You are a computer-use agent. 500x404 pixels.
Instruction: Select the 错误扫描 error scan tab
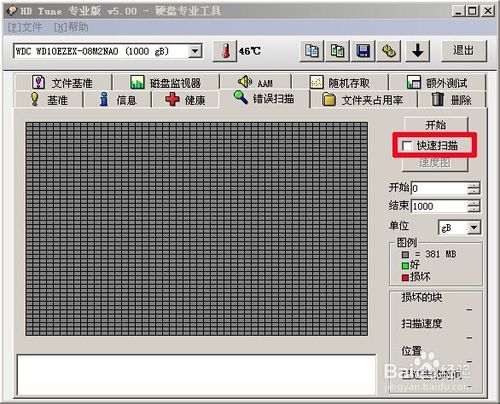264,98
